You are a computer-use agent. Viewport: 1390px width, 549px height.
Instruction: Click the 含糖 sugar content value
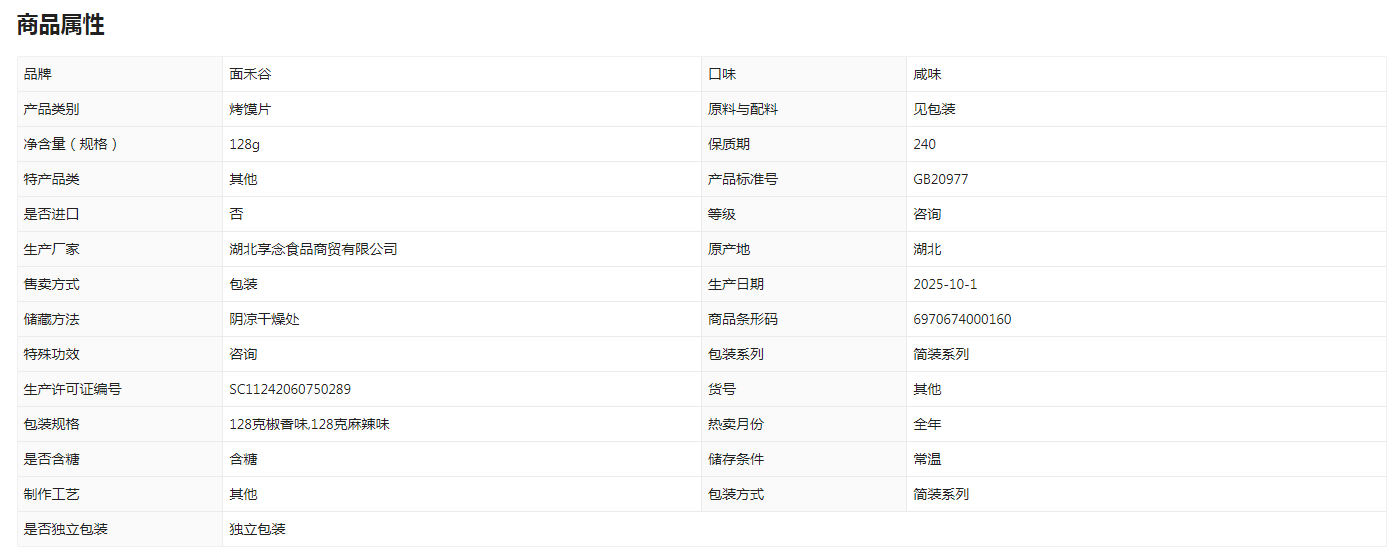click(243, 459)
